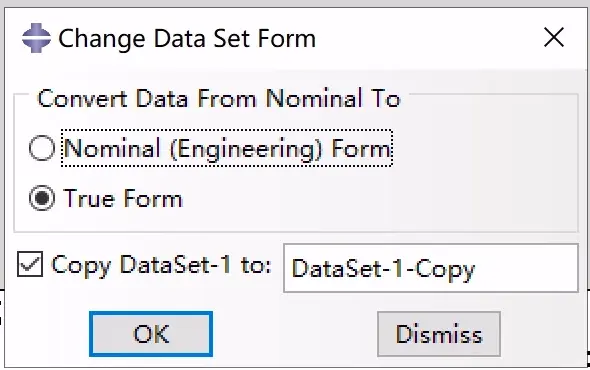The image size is (590, 370).
Task: Click the filled radio circle for True Form
Action: click(x=42, y=198)
